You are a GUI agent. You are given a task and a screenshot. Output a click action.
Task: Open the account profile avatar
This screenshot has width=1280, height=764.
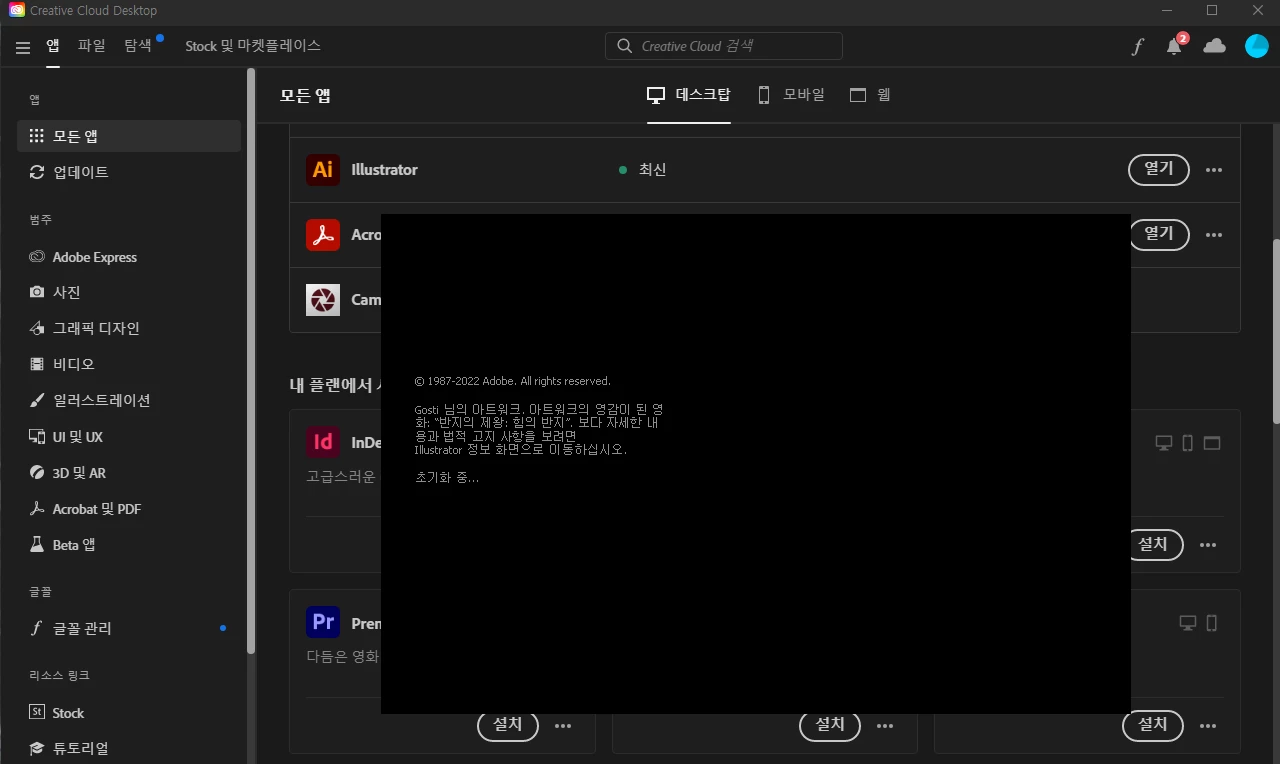click(1256, 46)
